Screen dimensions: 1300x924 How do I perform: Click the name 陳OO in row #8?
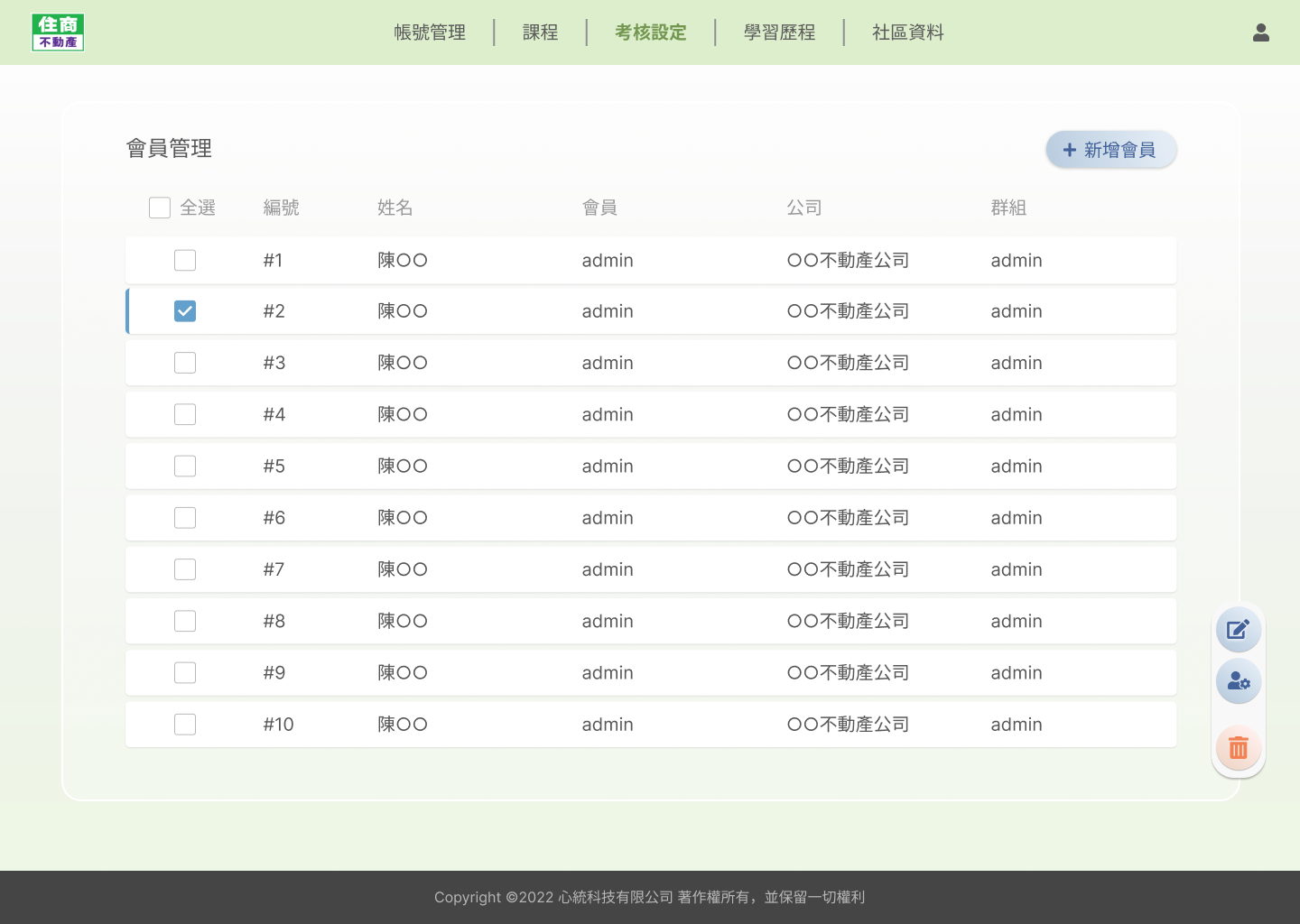403,621
